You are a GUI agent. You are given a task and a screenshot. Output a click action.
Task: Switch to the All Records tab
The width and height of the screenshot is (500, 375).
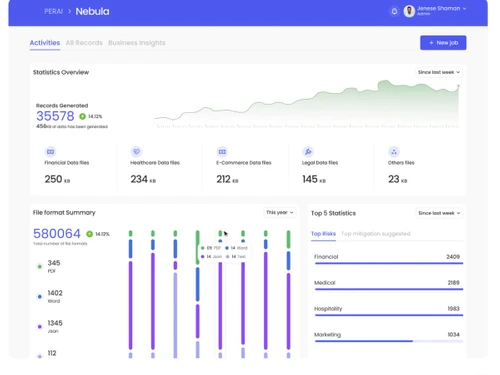pyautogui.click(x=84, y=43)
